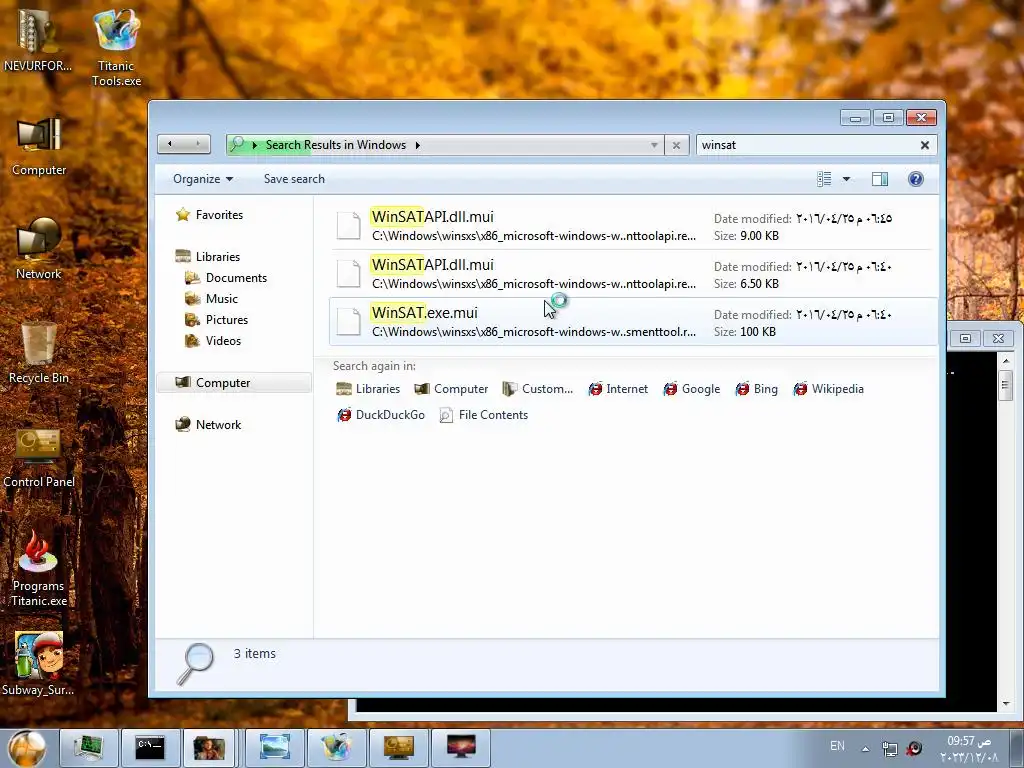
Task: Open the Organize dropdown menu
Action: pos(202,179)
